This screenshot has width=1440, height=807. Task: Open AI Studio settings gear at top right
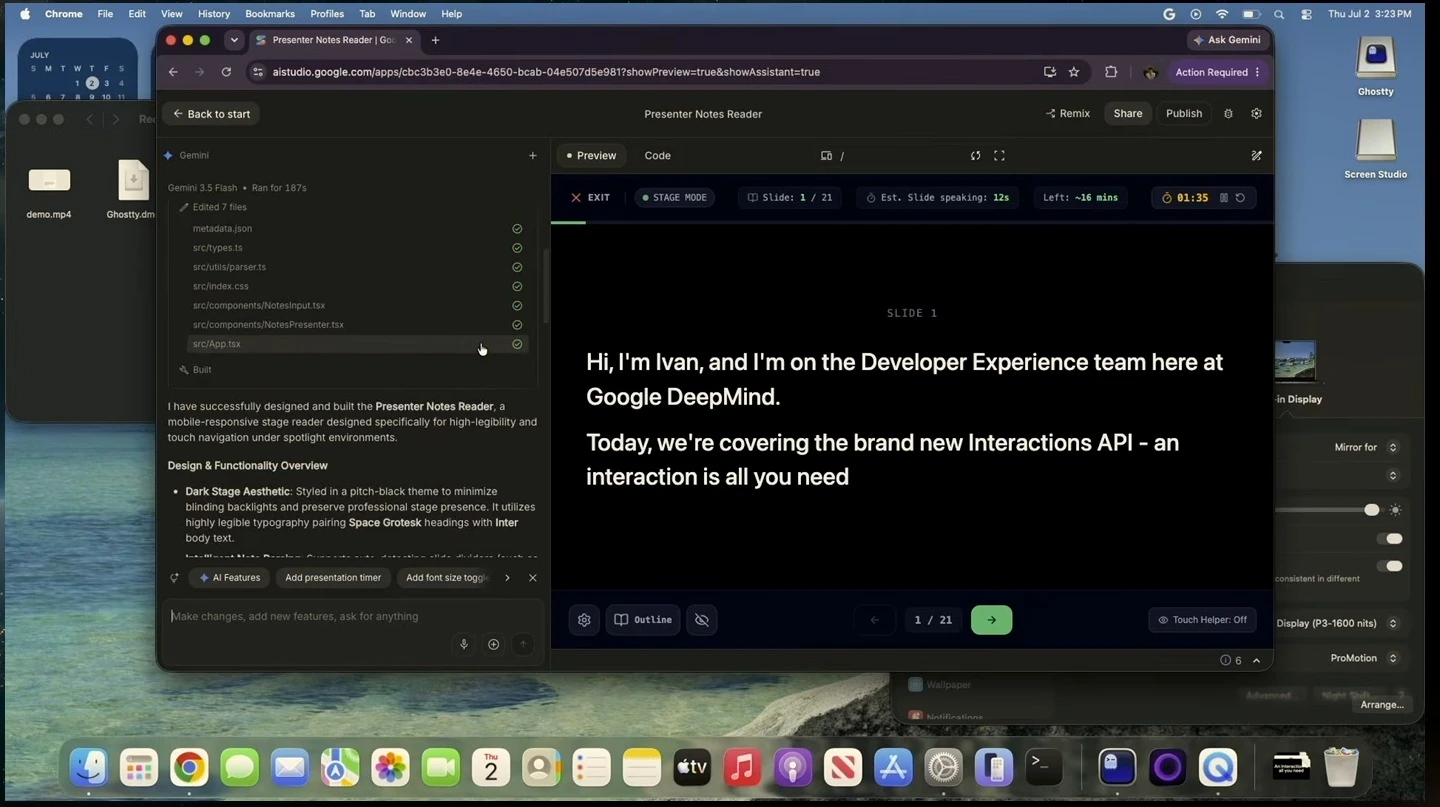[1256, 114]
